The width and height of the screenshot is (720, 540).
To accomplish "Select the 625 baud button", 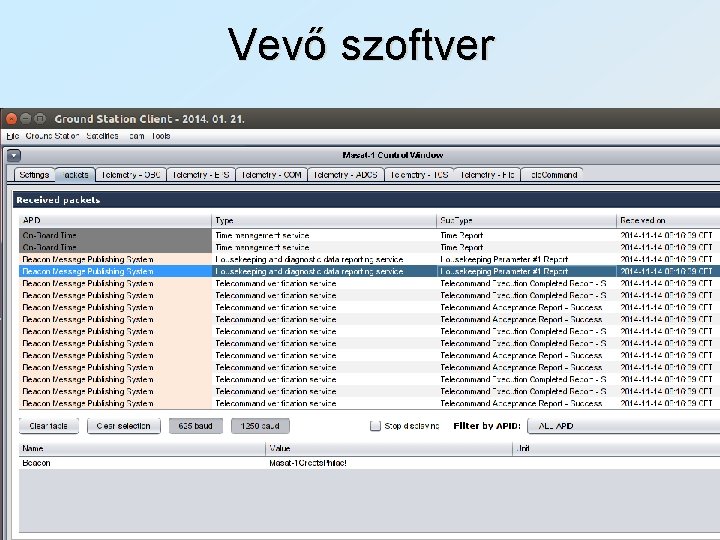I will 196,426.
